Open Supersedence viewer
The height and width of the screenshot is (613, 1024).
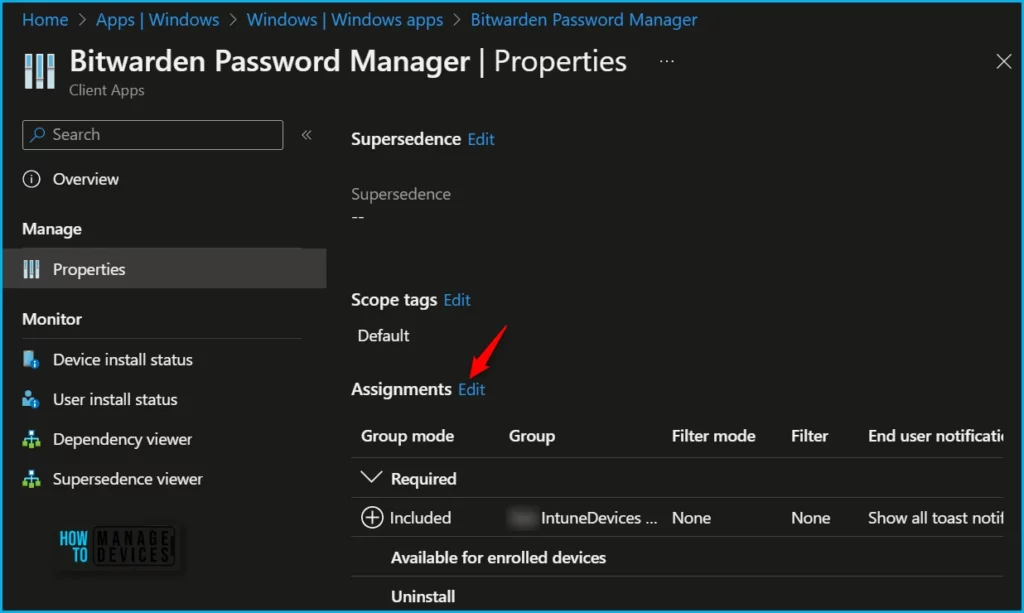coord(127,479)
